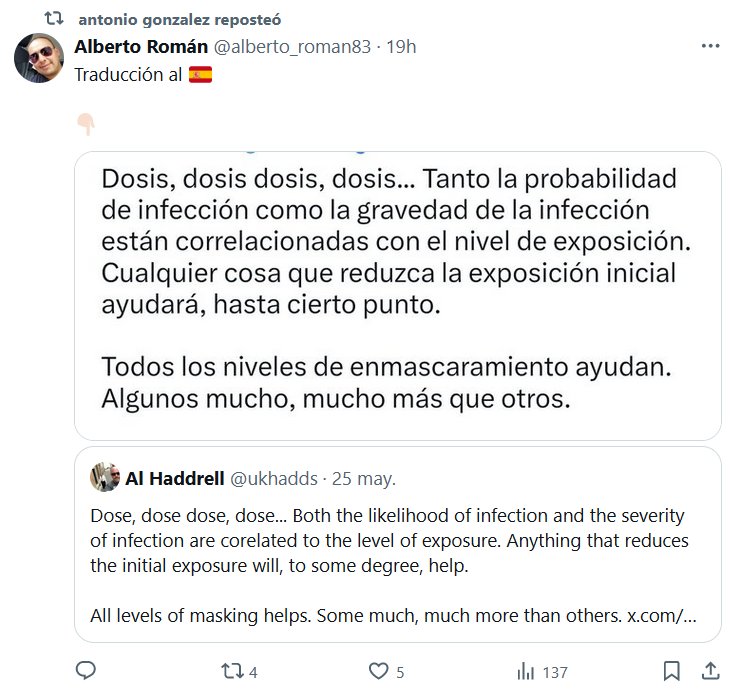This screenshot has height=690, width=732.
Task: Click the 19h timestamp link
Action: point(401,47)
